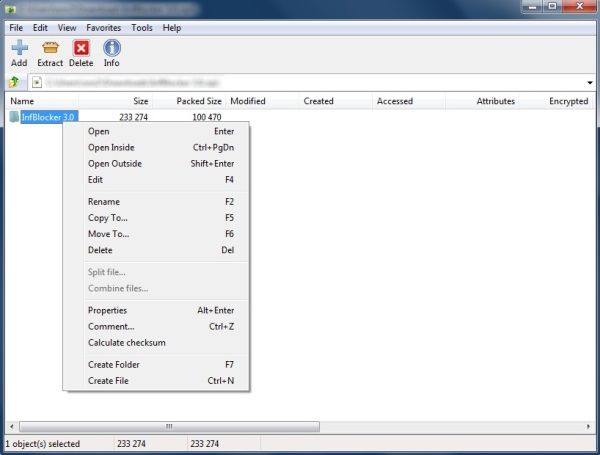Click the 100 470 packed size cell
Screen dimensions: 600x455
coord(207,117)
